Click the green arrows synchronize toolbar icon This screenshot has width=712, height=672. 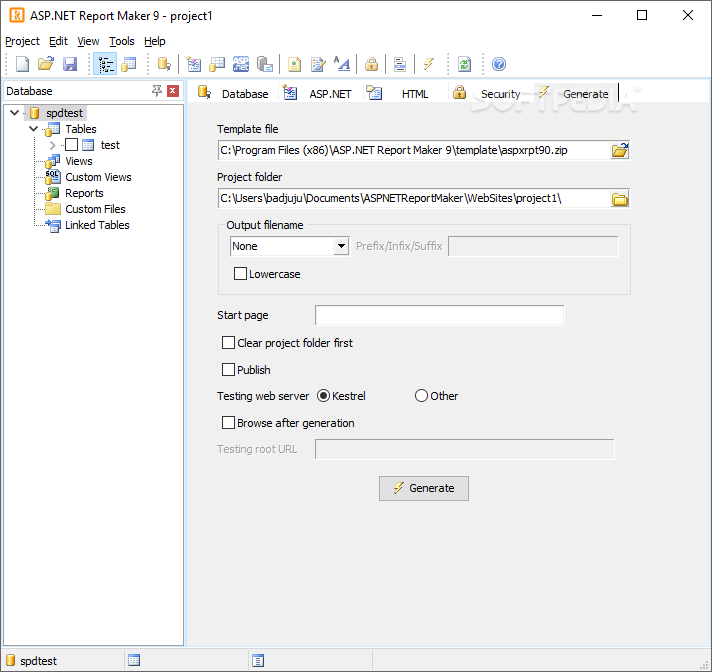pos(464,64)
